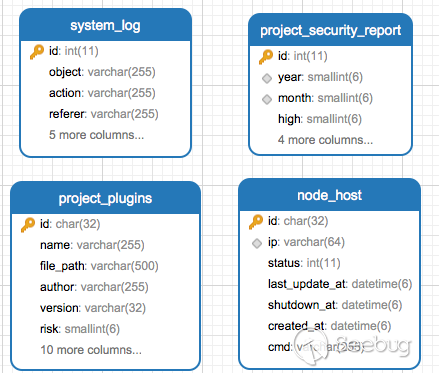Select the system_log table header
Image resolution: width=439 pixels, height=373 pixels.
click(105, 25)
